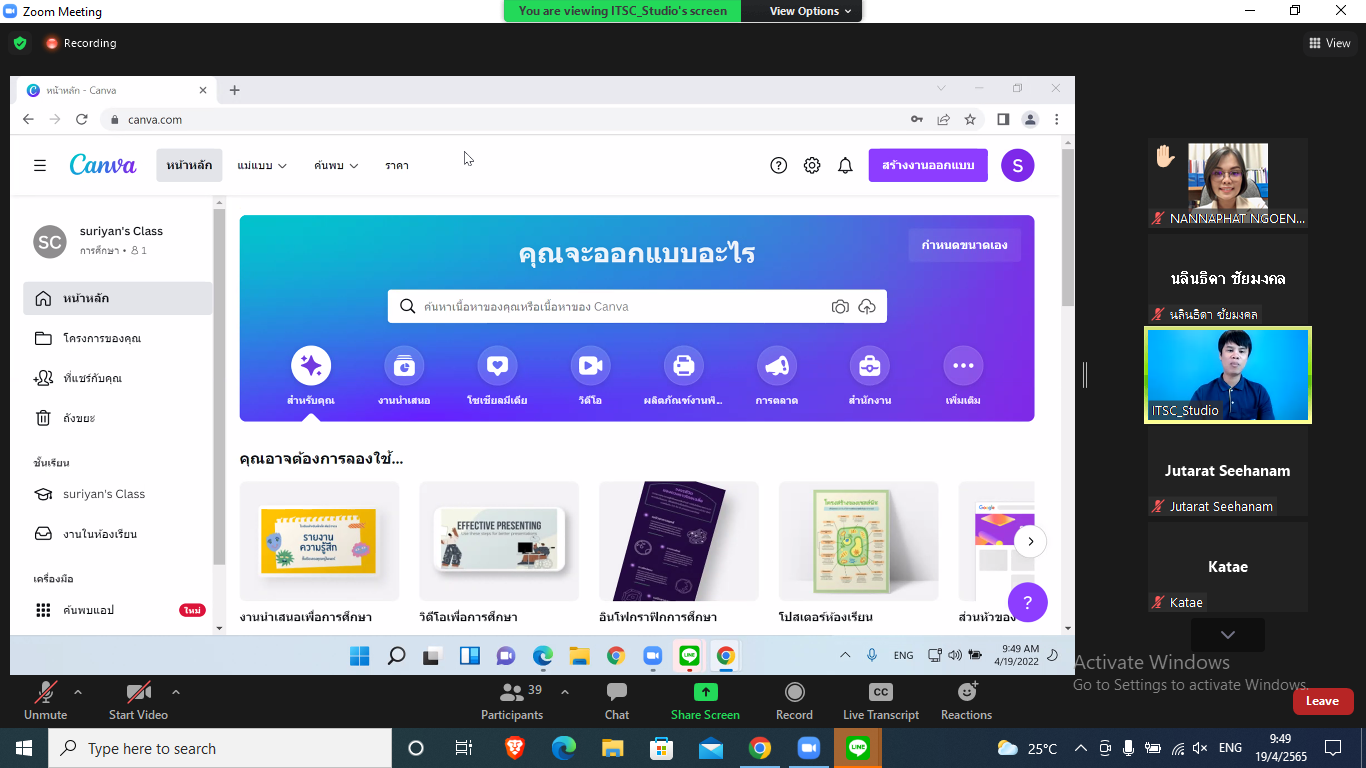The width and height of the screenshot is (1366, 768).
Task: Expand audio options arrow beside Unmute
Action: pos(78,691)
